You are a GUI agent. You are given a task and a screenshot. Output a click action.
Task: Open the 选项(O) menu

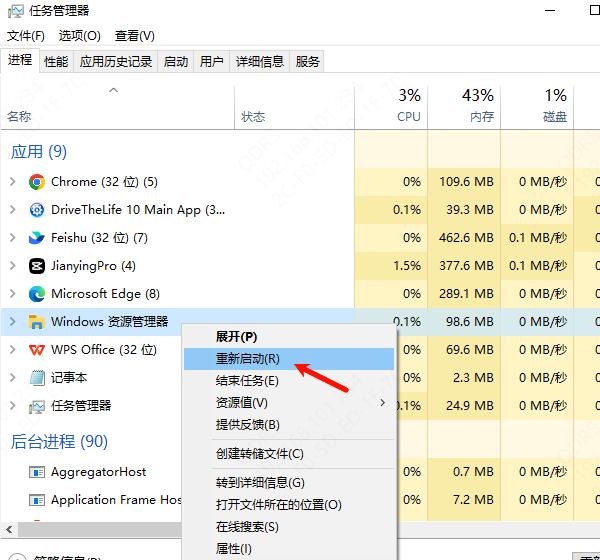(80, 36)
